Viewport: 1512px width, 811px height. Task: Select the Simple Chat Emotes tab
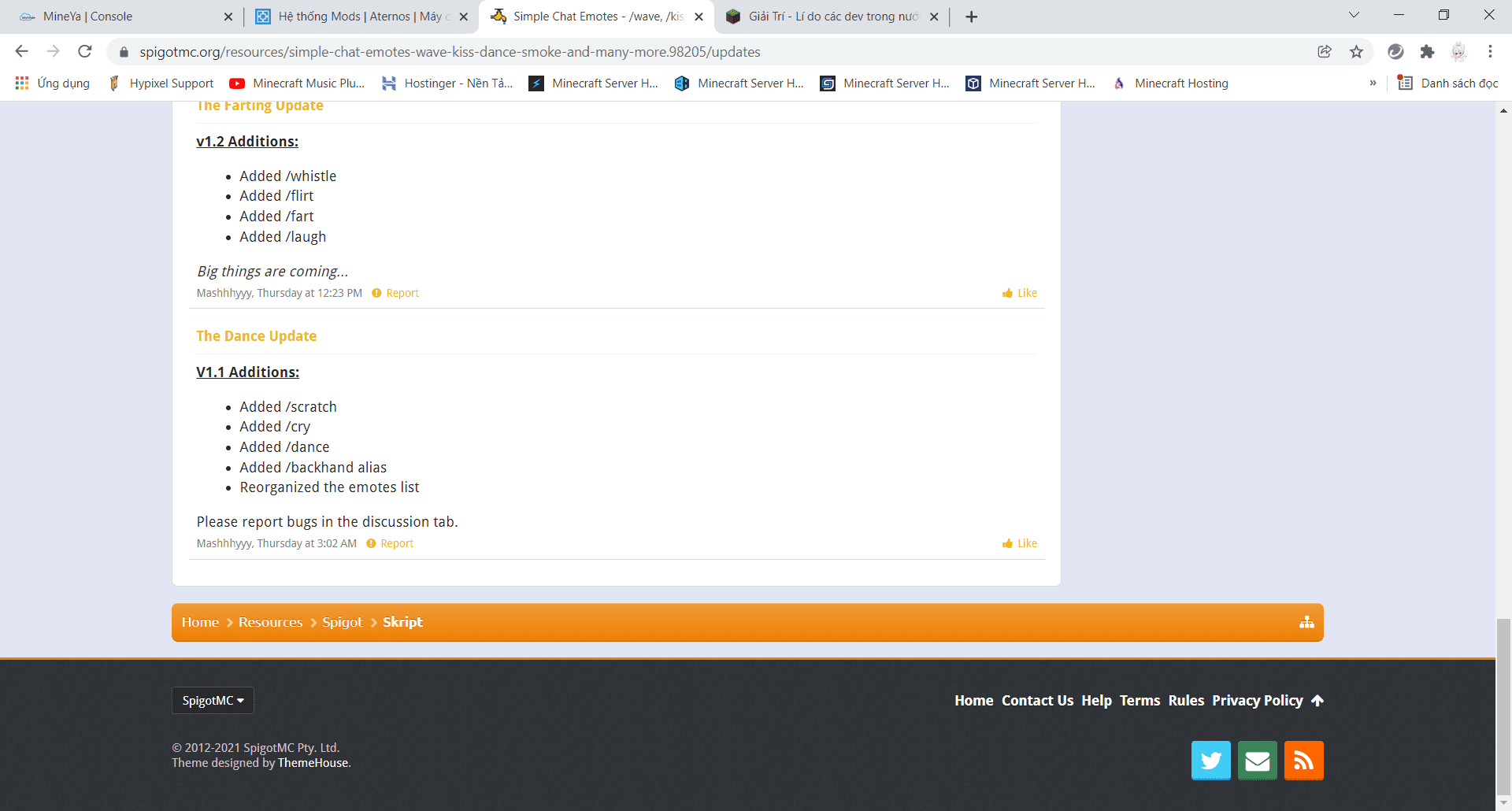point(596,17)
